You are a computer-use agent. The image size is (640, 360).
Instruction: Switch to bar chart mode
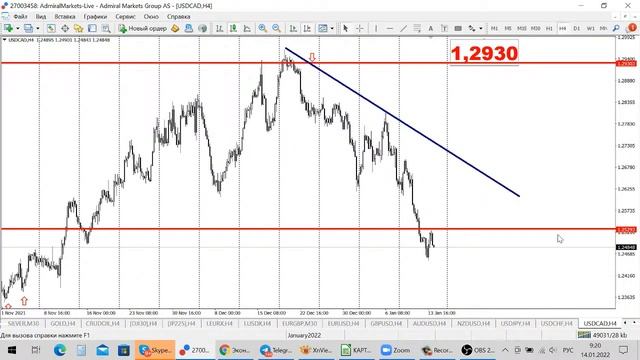[220, 28]
